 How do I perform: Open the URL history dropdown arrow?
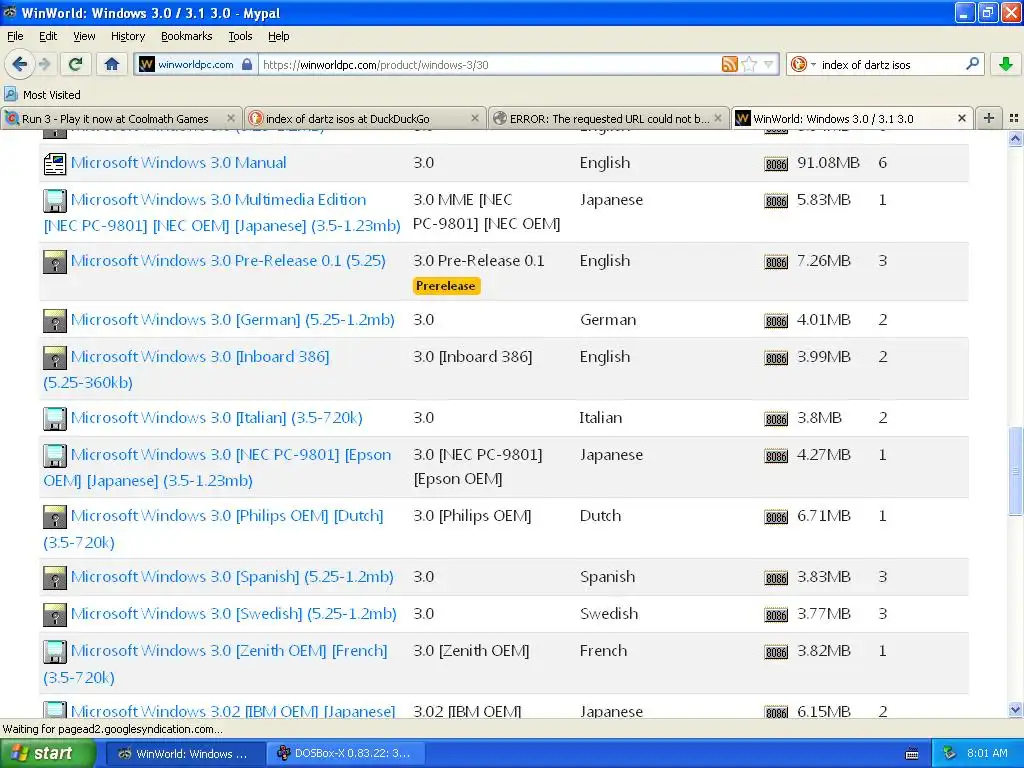769,64
